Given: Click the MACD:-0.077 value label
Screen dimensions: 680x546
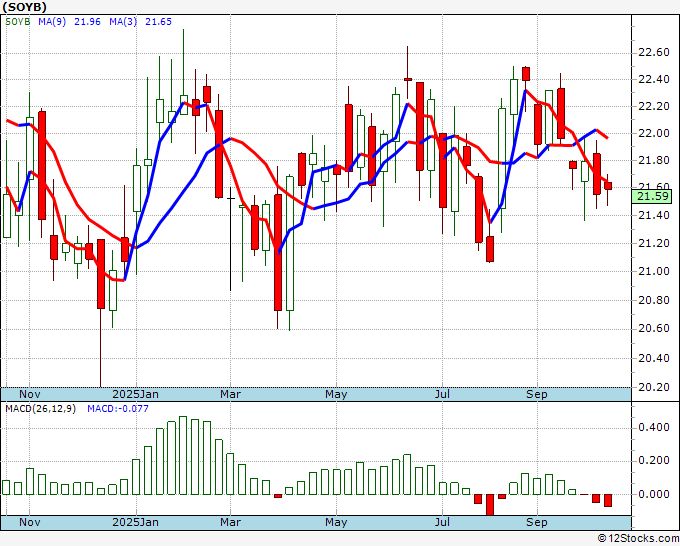Looking at the screenshot, I should [x=117, y=409].
